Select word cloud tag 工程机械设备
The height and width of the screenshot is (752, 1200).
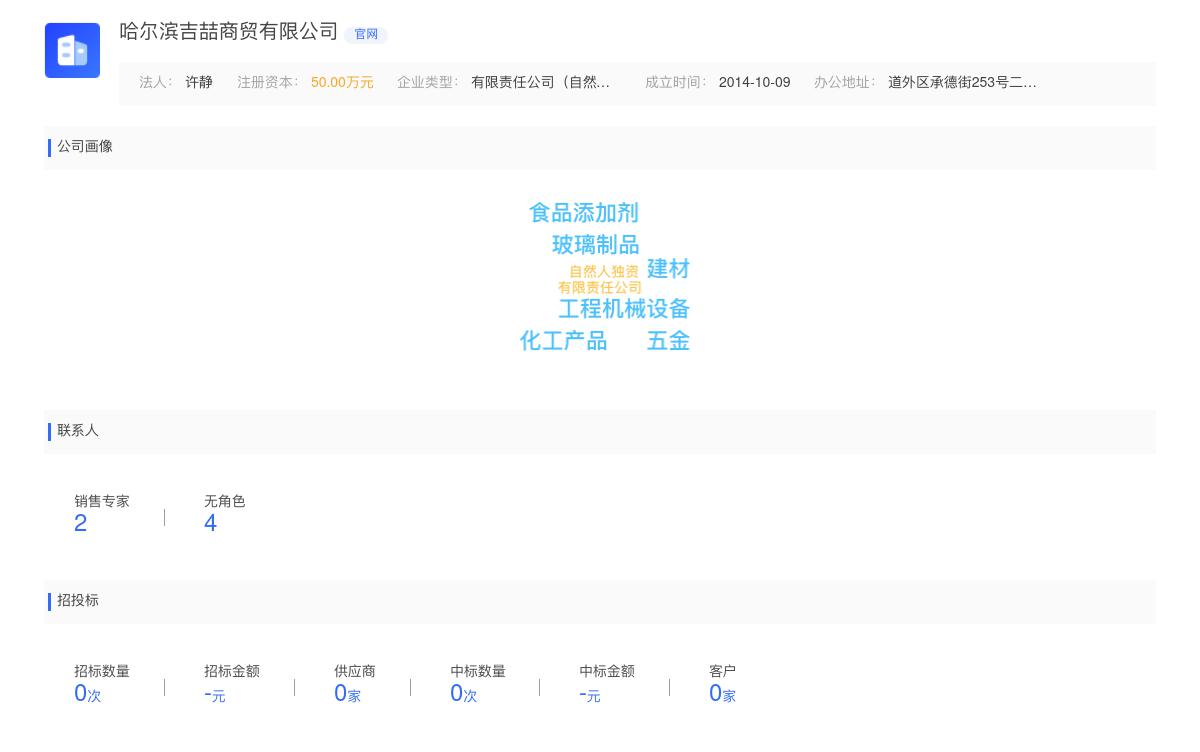[x=624, y=309]
